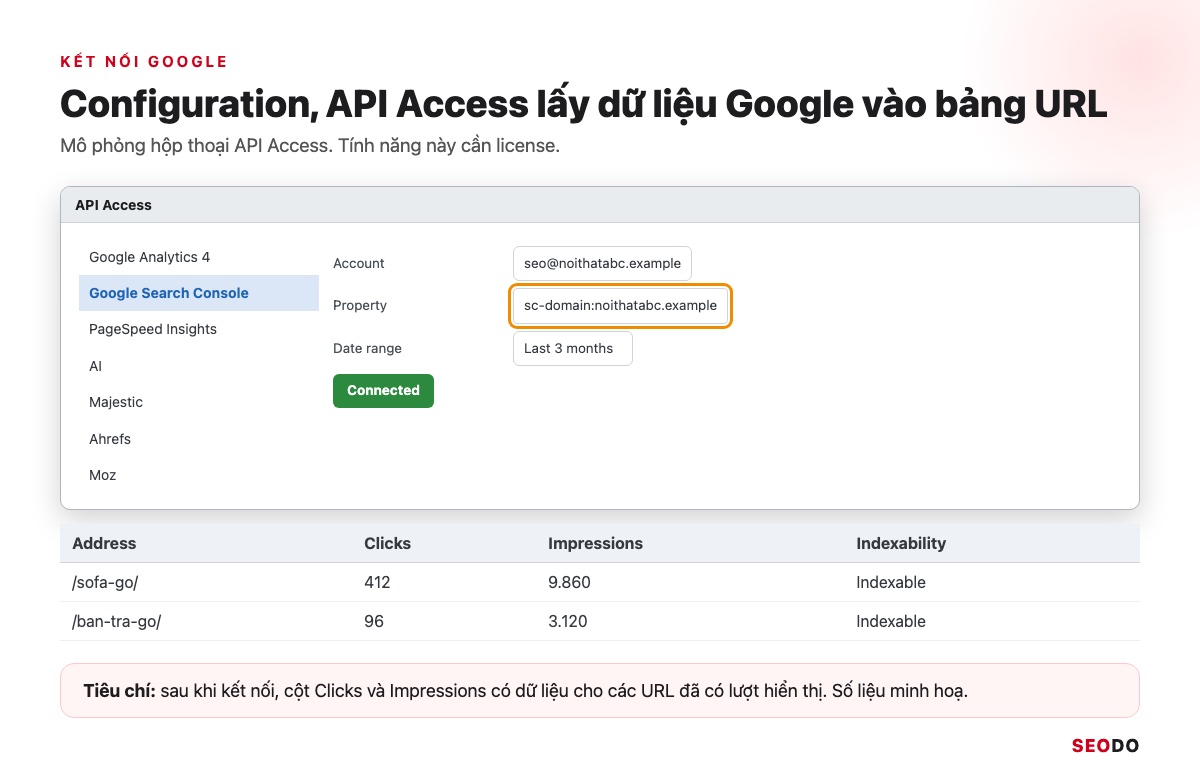1200x778 pixels.
Task: Select Ahrefs in the sidebar
Action: (199, 439)
